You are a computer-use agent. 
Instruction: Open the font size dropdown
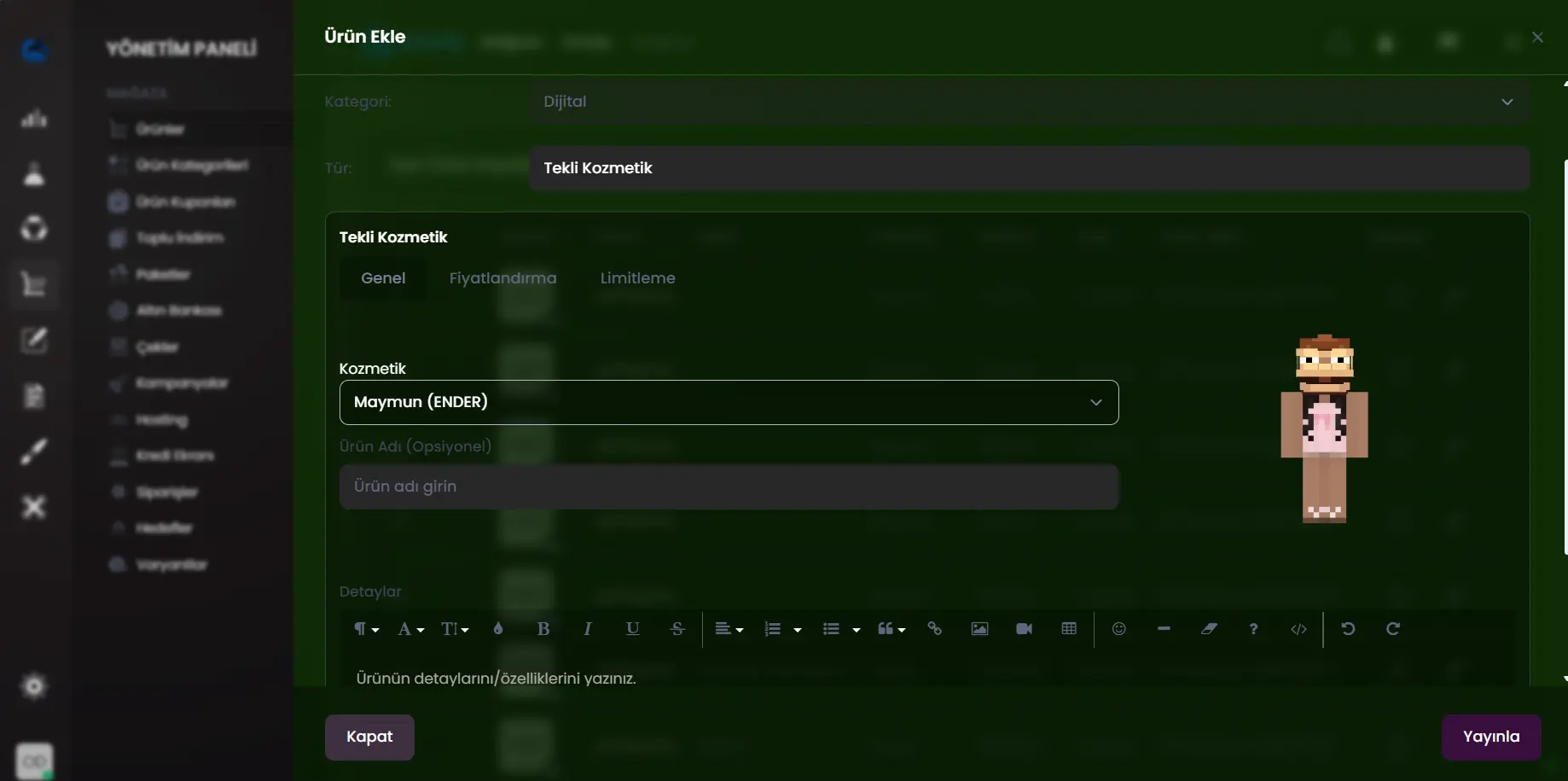455,629
